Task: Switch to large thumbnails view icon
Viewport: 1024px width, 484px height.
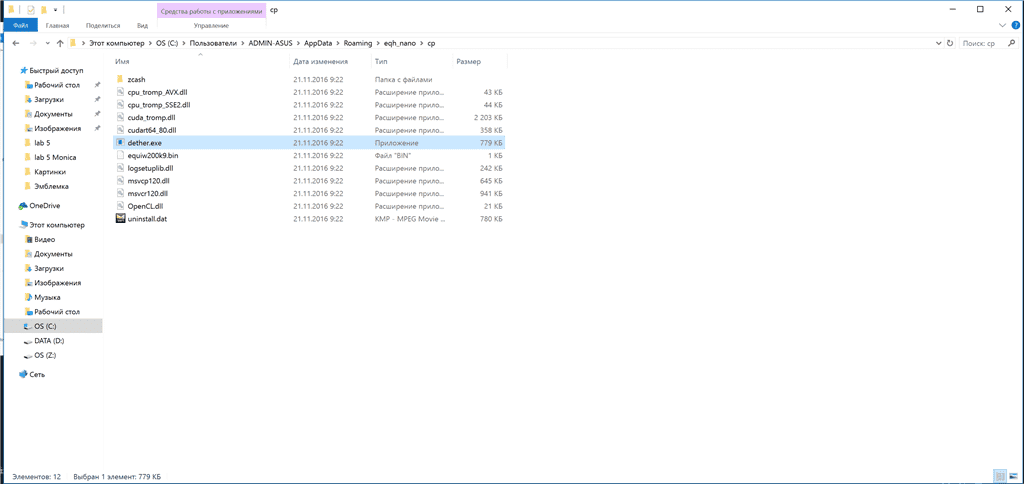Action: click(x=1013, y=476)
